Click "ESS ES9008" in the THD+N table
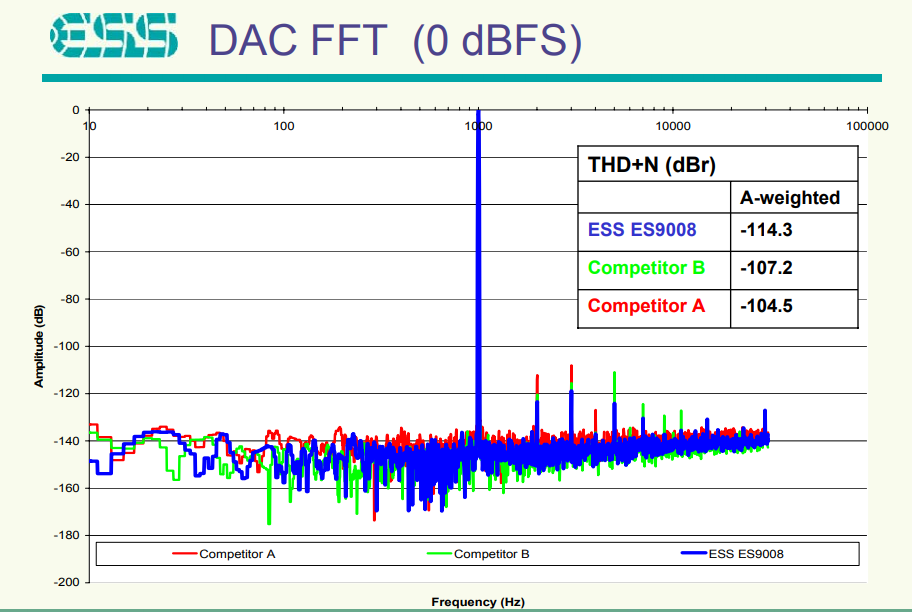This screenshot has height=612, width=912. pyautogui.click(x=642, y=230)
